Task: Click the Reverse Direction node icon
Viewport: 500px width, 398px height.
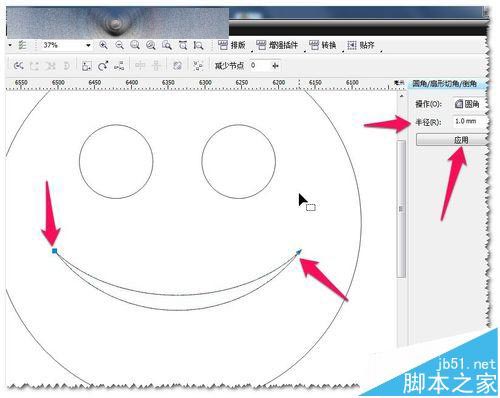Action: (19, 66)
